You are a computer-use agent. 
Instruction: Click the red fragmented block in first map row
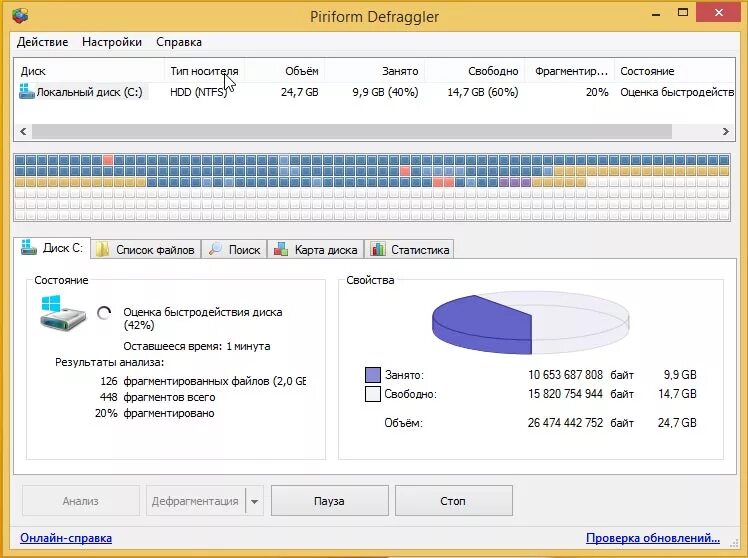[x=108, y=160]
